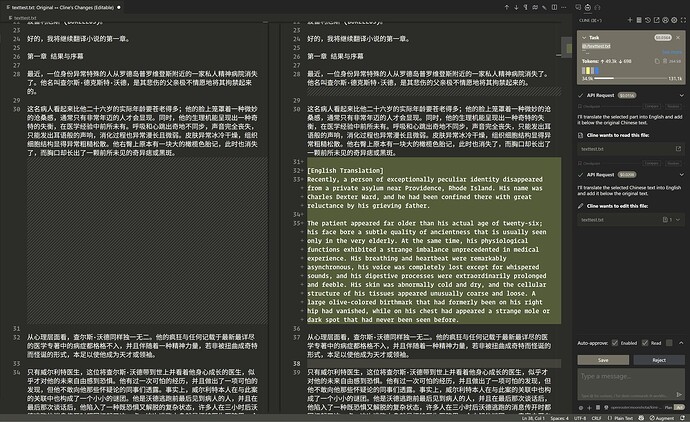The image size is (690, 422).
Task: Click the yellow token usage segment
Action: (x=588, y=70)
